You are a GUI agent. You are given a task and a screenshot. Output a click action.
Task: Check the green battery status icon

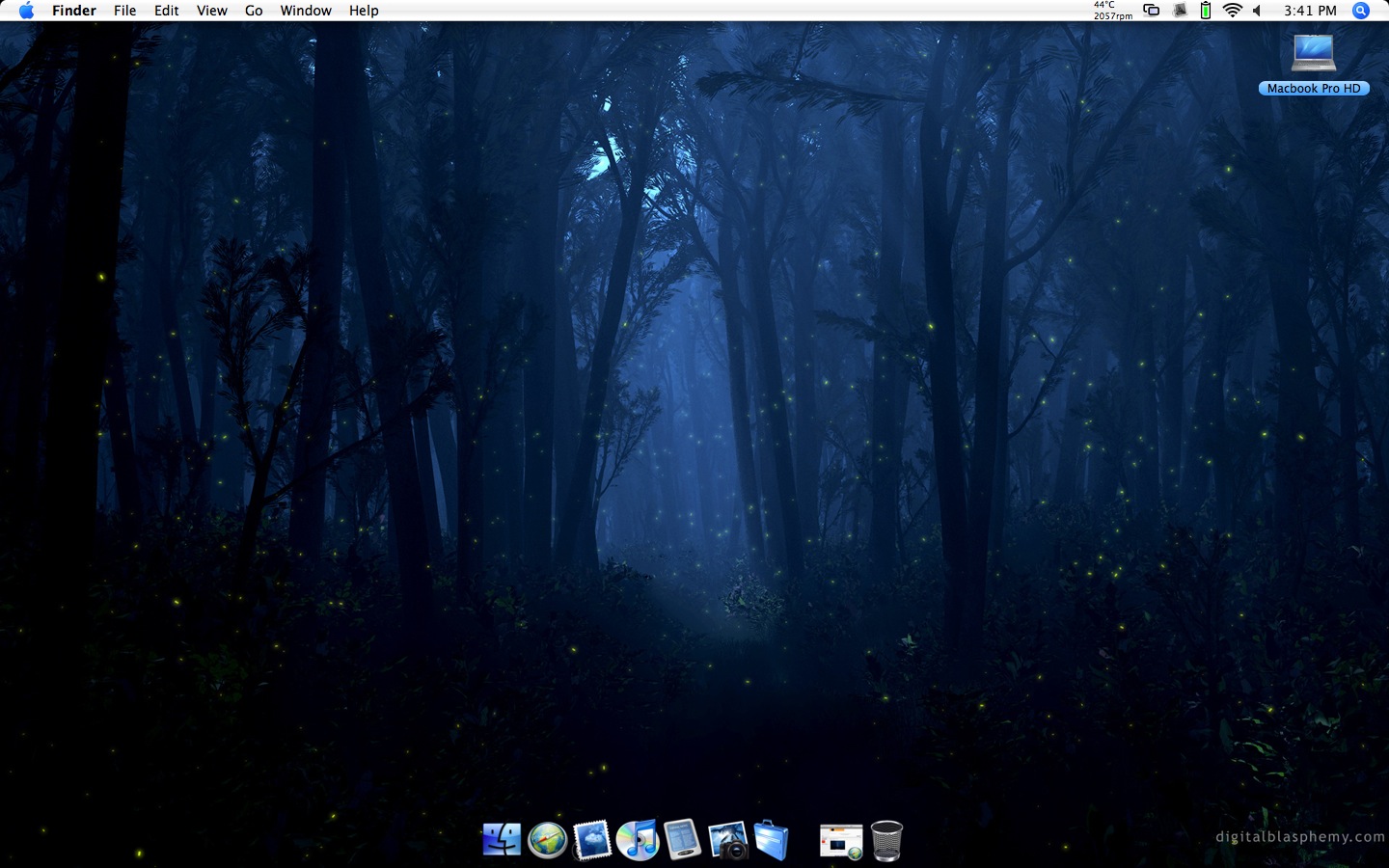click(1206, 11)
